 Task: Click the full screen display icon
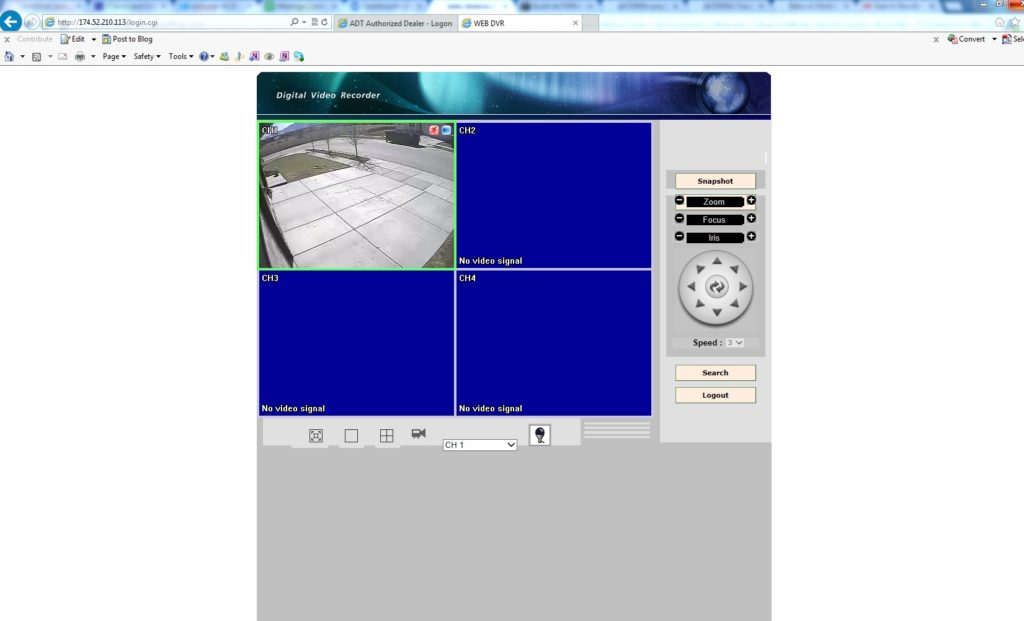(x=315, y=434)
